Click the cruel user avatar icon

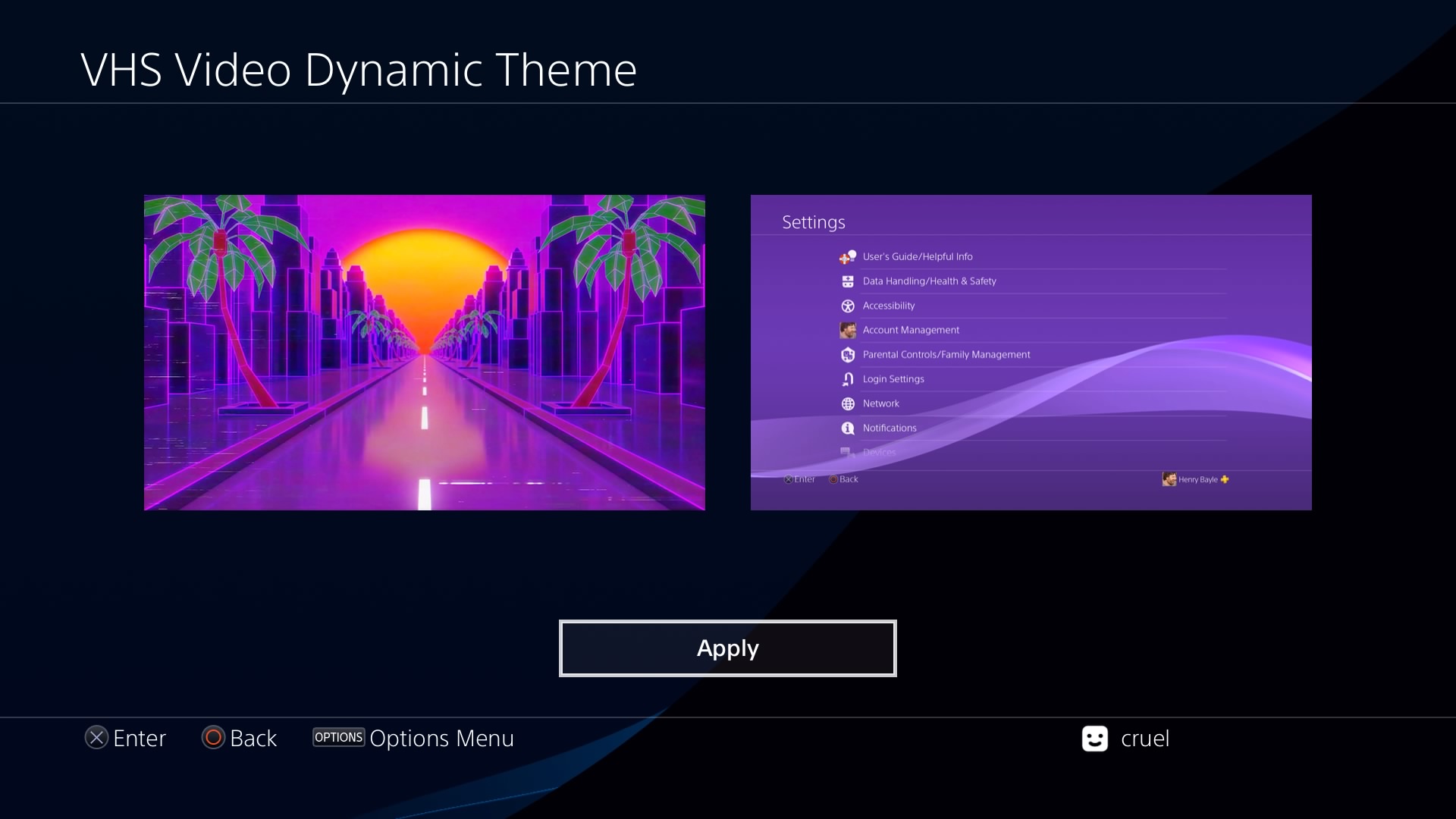[x=1094, y=739]
